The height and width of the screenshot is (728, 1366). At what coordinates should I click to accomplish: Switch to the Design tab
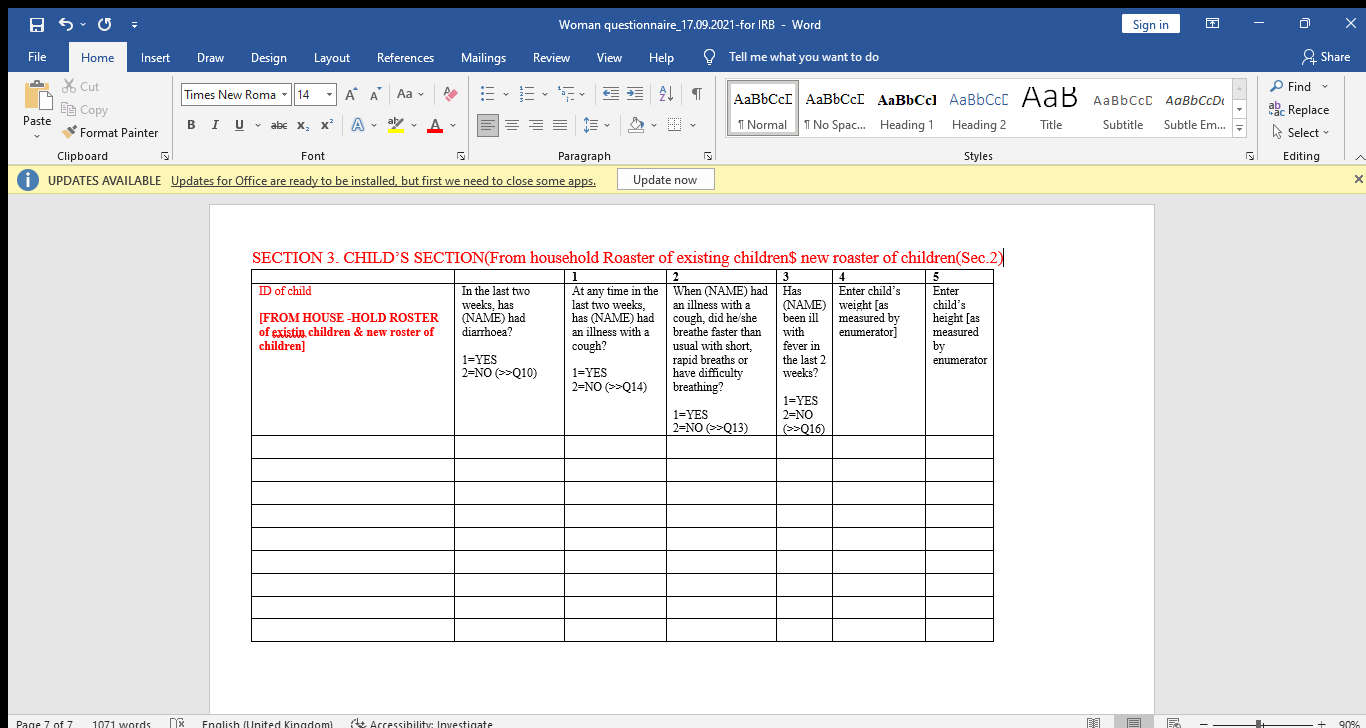coord(269,57)
